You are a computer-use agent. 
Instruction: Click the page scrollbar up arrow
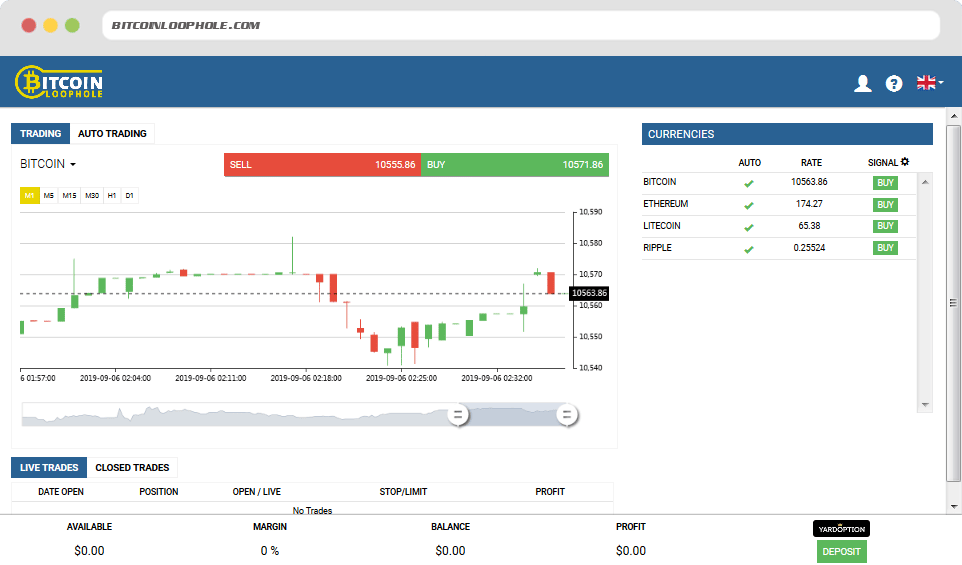tap(953, 115)
